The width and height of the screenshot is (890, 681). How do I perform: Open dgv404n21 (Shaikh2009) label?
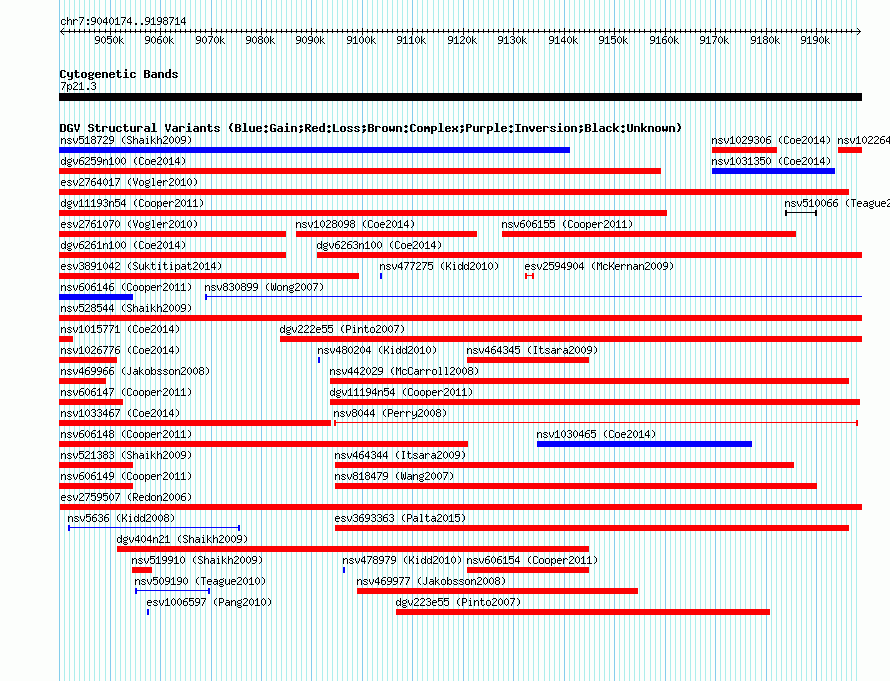tap(182, 539)
